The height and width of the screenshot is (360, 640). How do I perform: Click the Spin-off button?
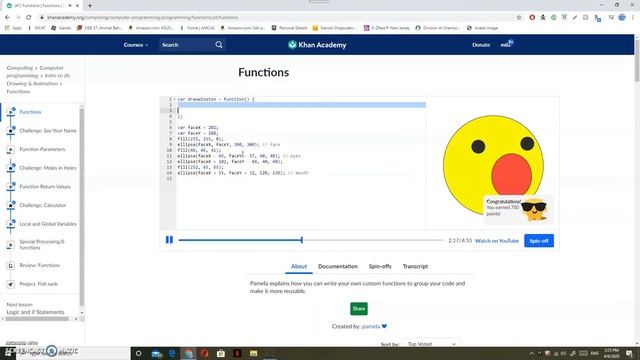click(x=539, y=241)
